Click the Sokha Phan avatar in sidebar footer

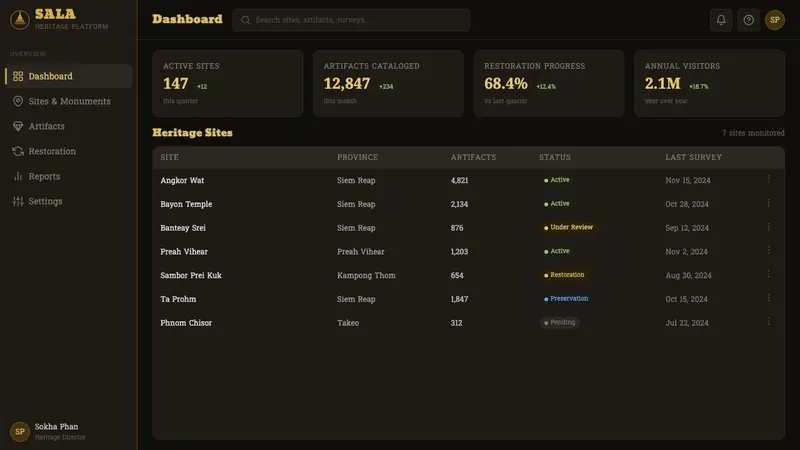point(19,432)
